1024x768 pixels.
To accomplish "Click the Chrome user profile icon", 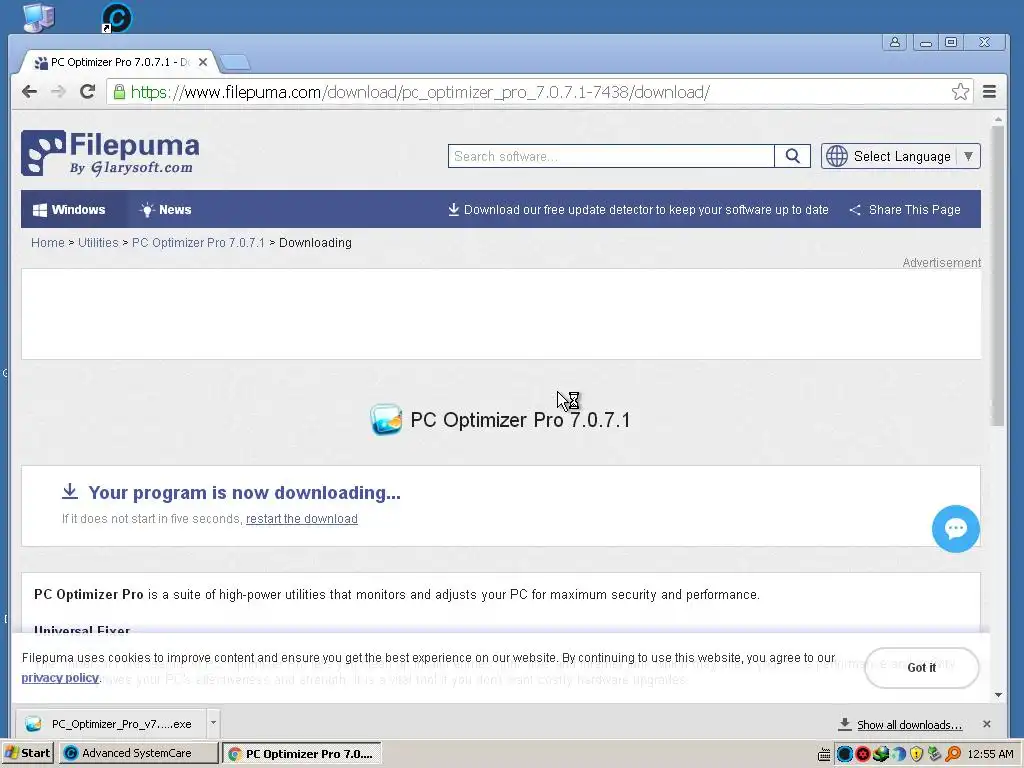I will click(895, 42).
